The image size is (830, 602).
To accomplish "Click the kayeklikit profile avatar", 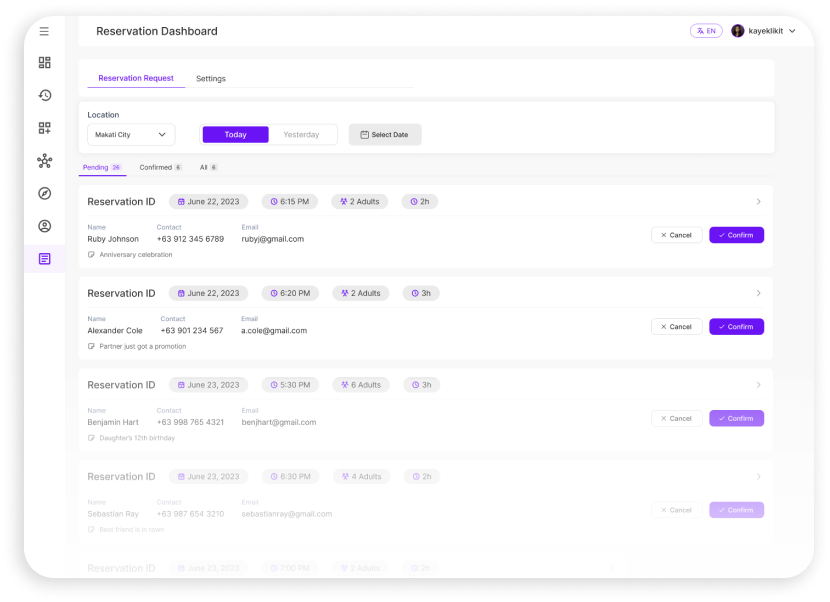I will tap(737, 31).
